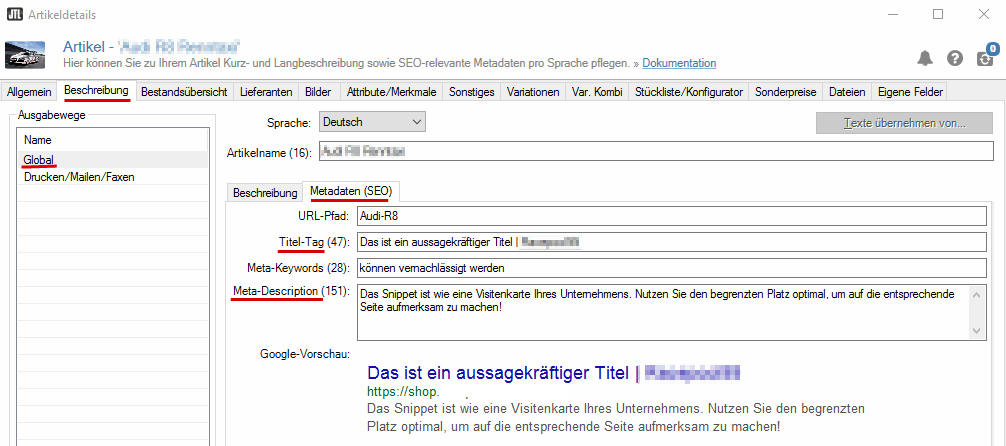Select the Variationen tab
The image size is (1006, 446).
click(x=533, y=92)
